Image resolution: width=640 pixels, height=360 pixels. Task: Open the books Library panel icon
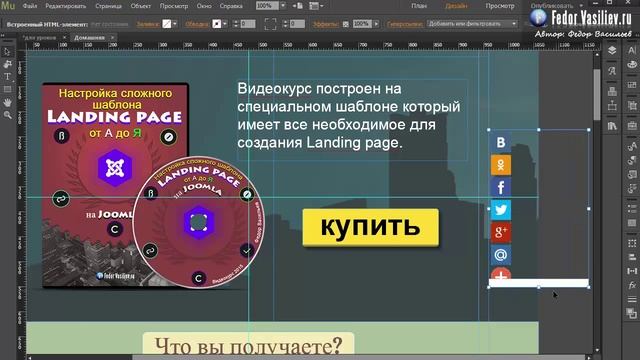point(612,126)
